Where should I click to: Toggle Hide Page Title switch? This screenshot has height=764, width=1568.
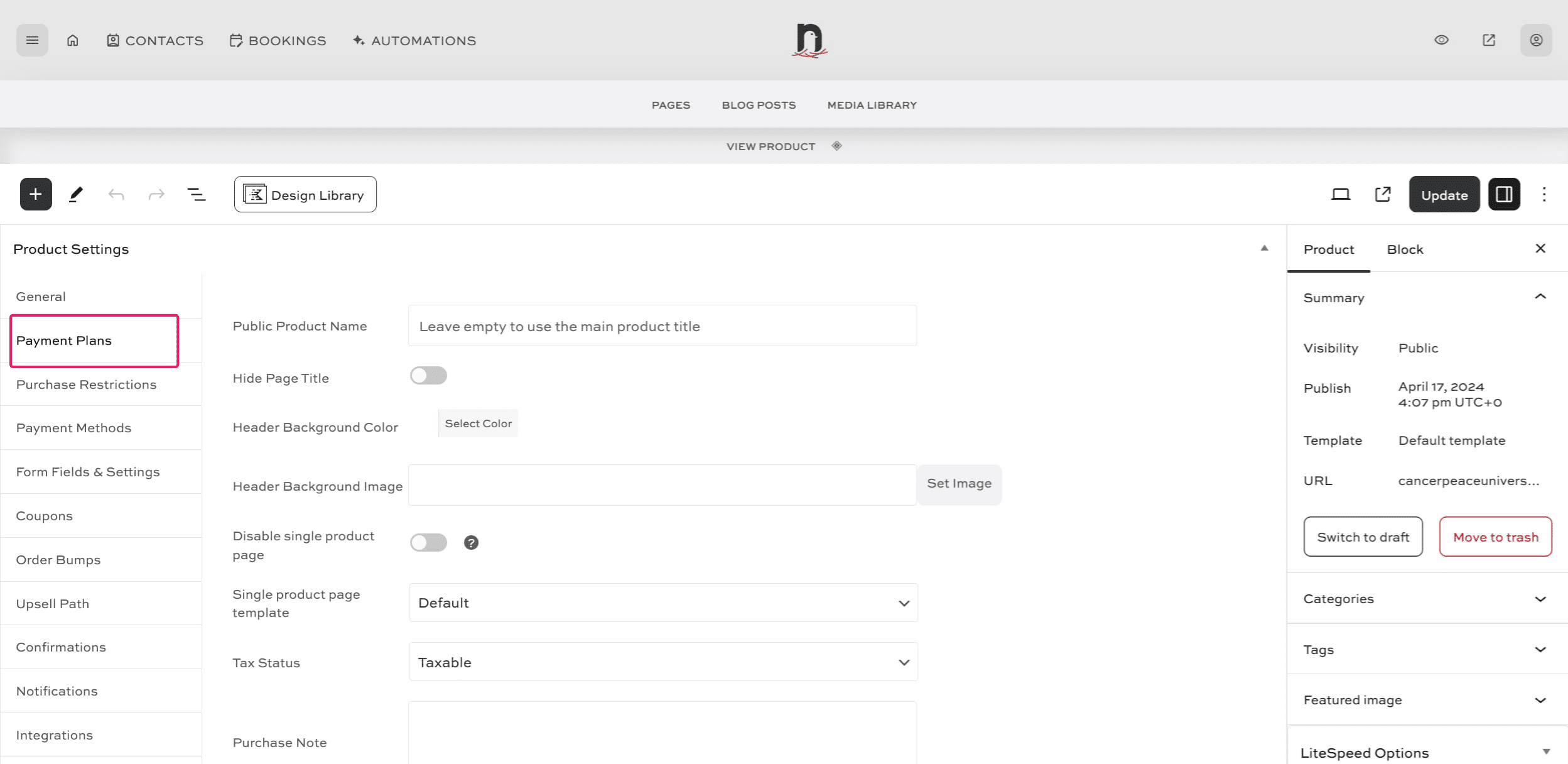tap(428, 376)
